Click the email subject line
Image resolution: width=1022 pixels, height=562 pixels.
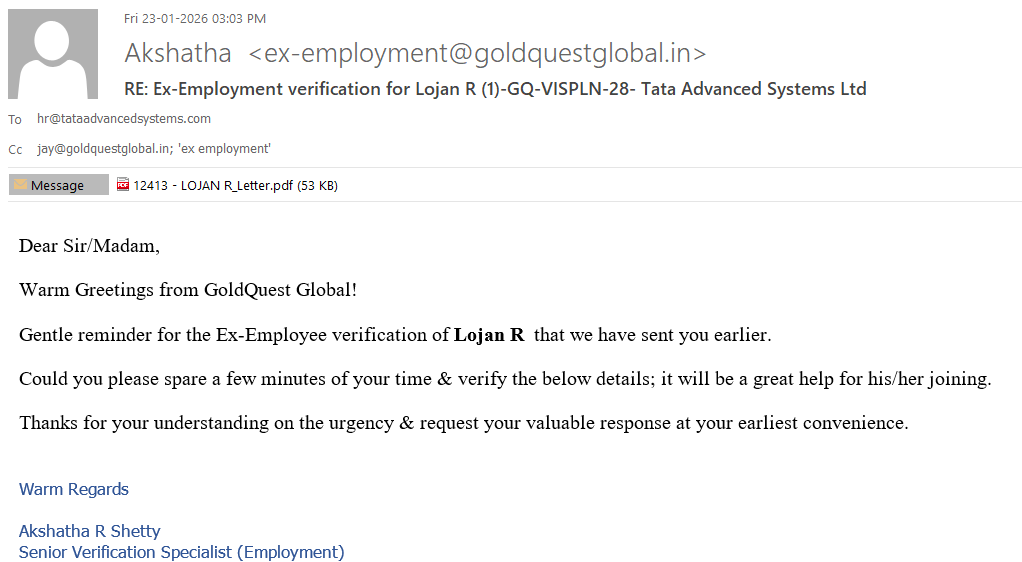495,89
